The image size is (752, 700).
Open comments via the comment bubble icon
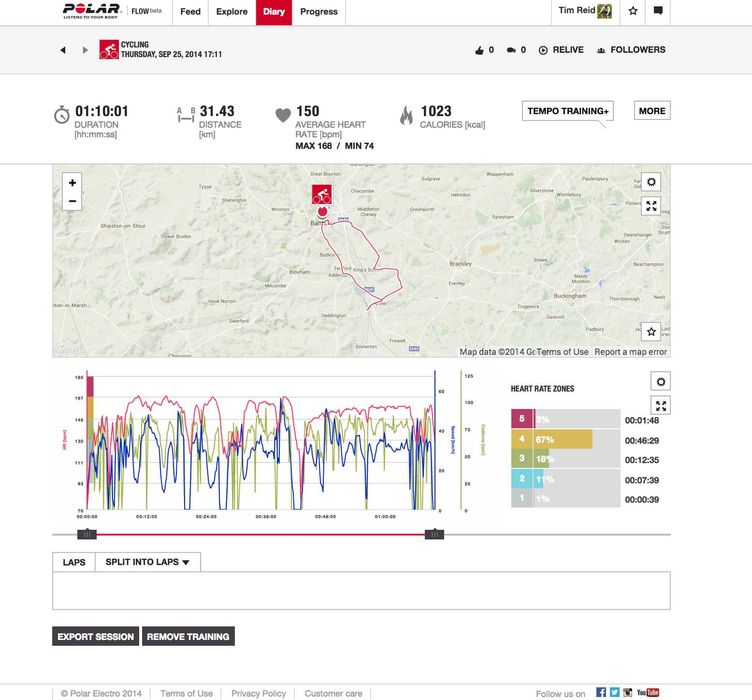coord(511,50)
